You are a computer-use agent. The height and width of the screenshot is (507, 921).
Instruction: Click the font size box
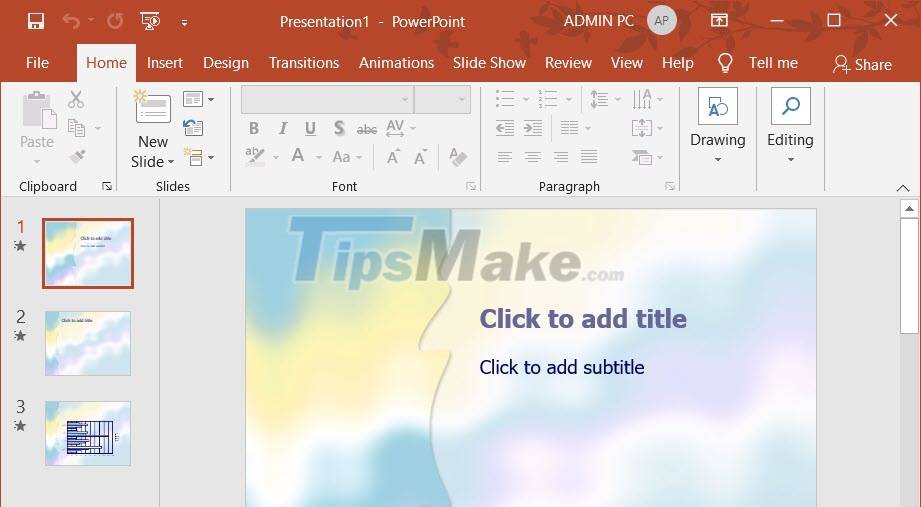coord(442,99)
